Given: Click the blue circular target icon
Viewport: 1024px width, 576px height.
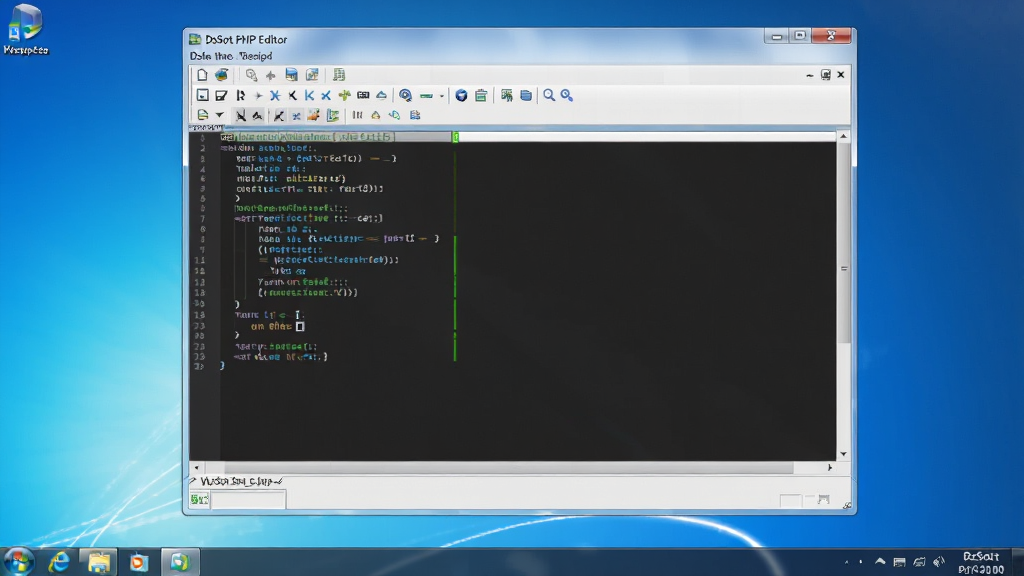Looking at the screenshot, I should click(406, 95).
